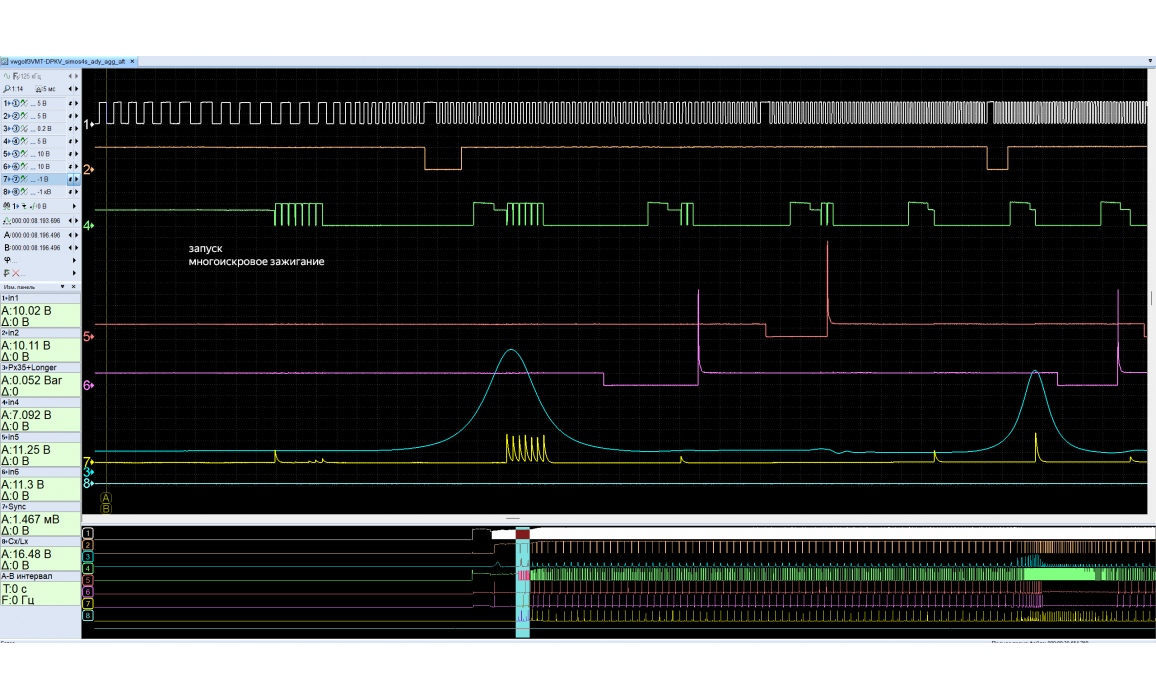Click cursor A marker at waveform bottom
Screen dimensions: 1156x700
pos(106,497)
